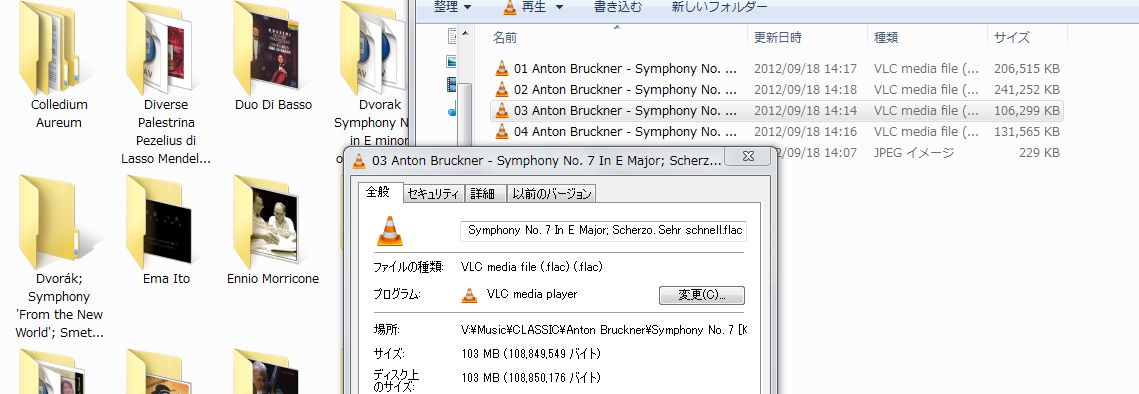The height and width of the screenshot is (394, 1139).
Task: Click VLC cone icon of track 04
Action: tap(501, 132)
